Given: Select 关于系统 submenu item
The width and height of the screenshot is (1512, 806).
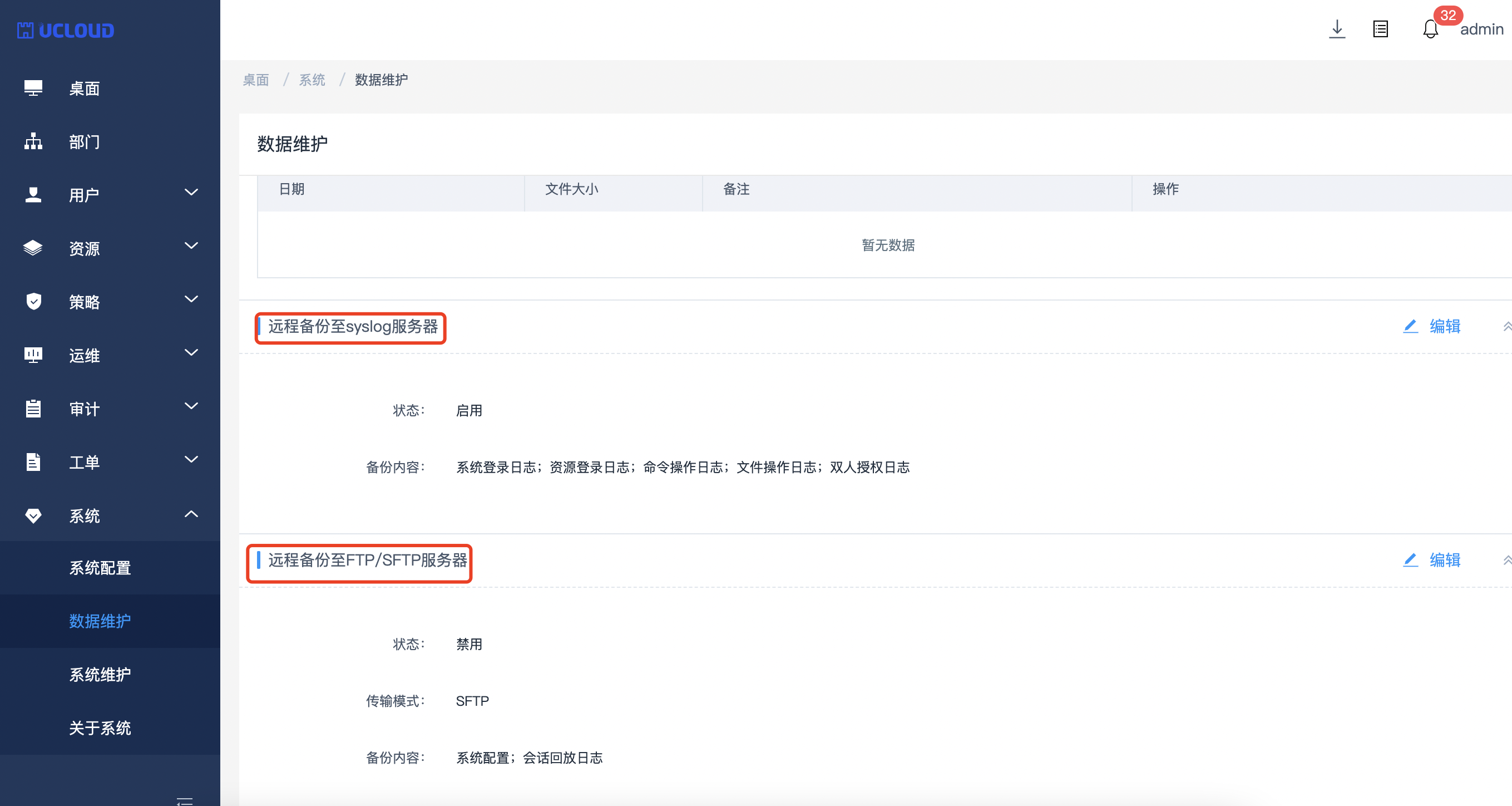Looking at the screenshot, I should pyautogui.click(x=100, y=728).
